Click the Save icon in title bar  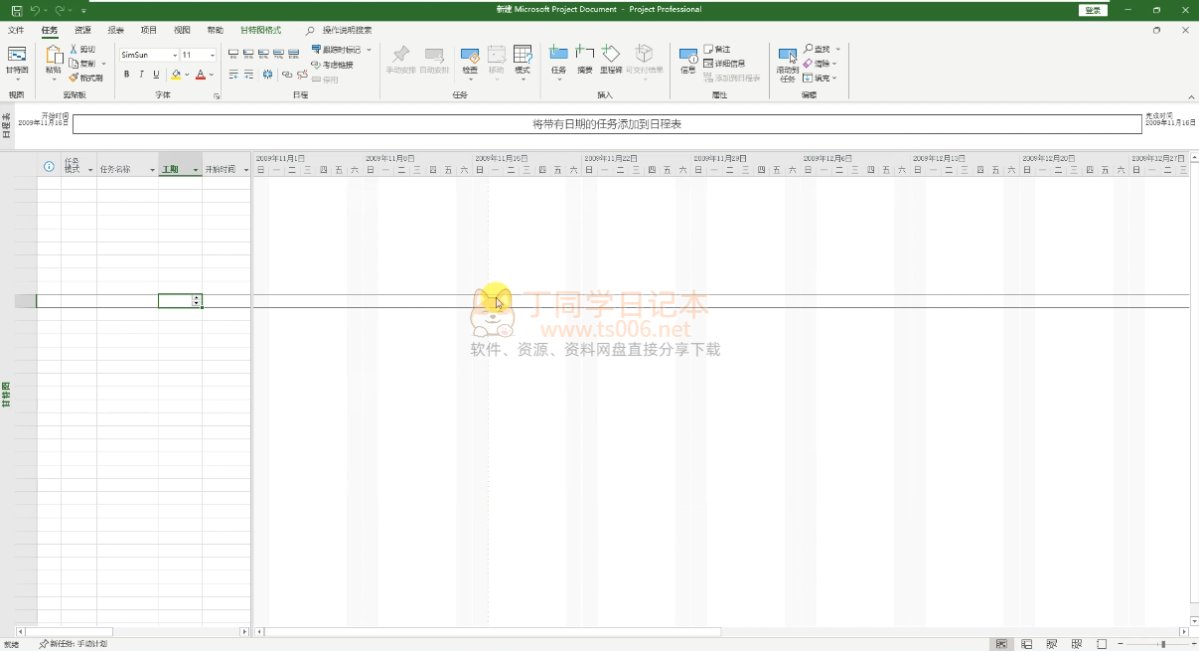(x=16, y=10)
